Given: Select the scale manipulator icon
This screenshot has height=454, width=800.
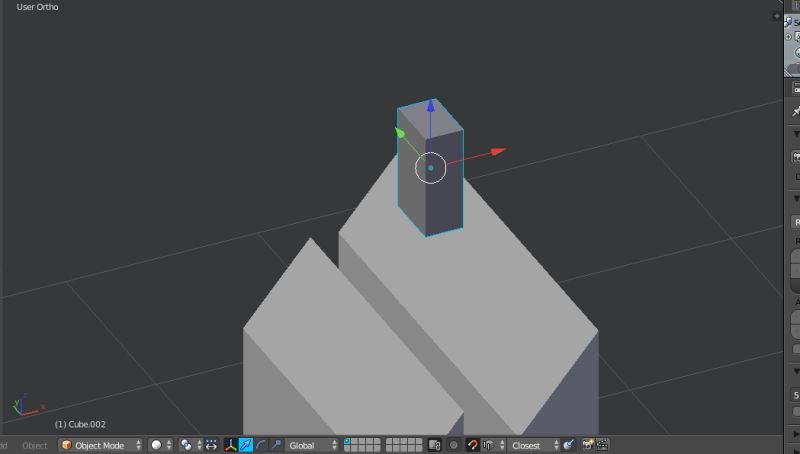Looking at the screenshot, I should (276, 445).
